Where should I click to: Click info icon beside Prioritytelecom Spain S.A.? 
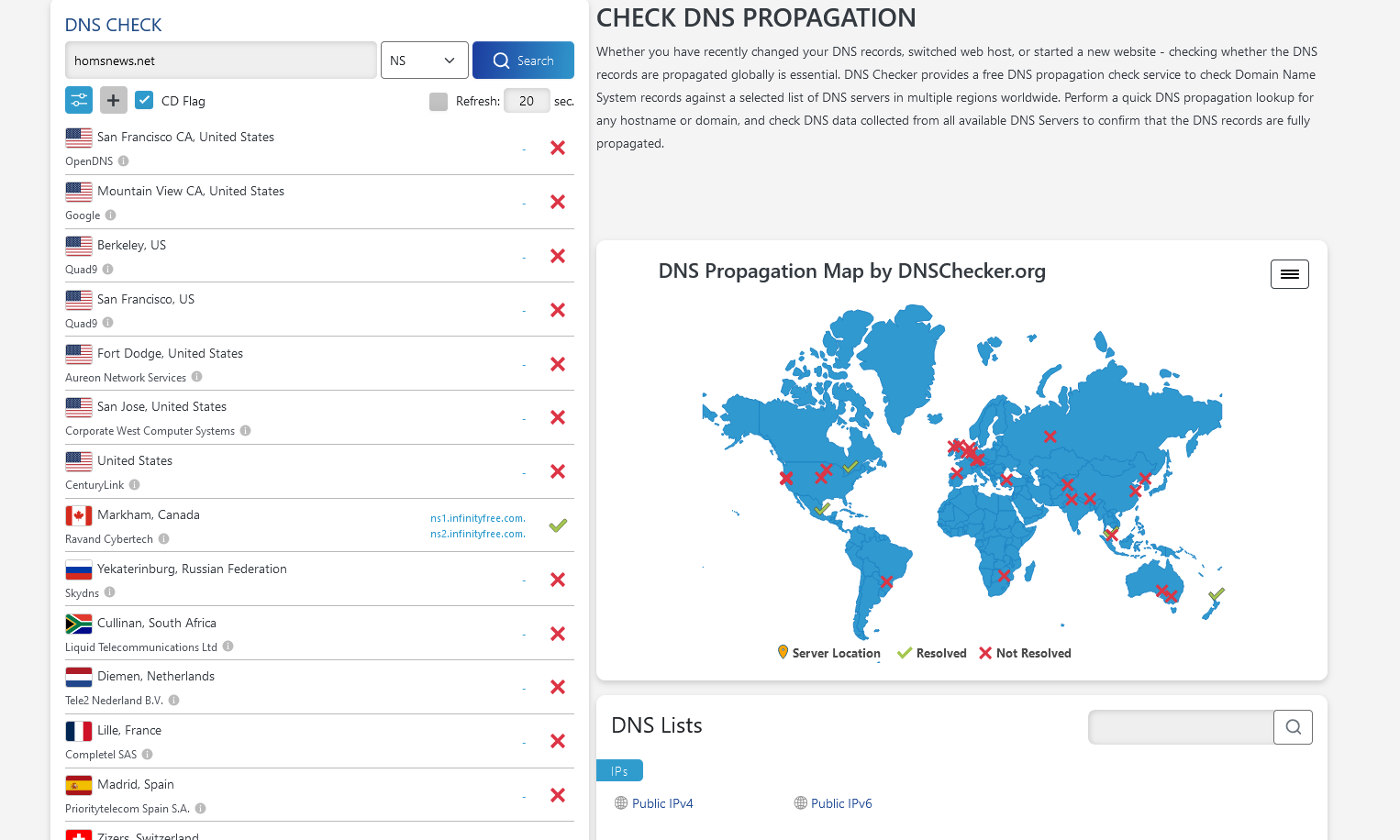(x=201, y=808)
